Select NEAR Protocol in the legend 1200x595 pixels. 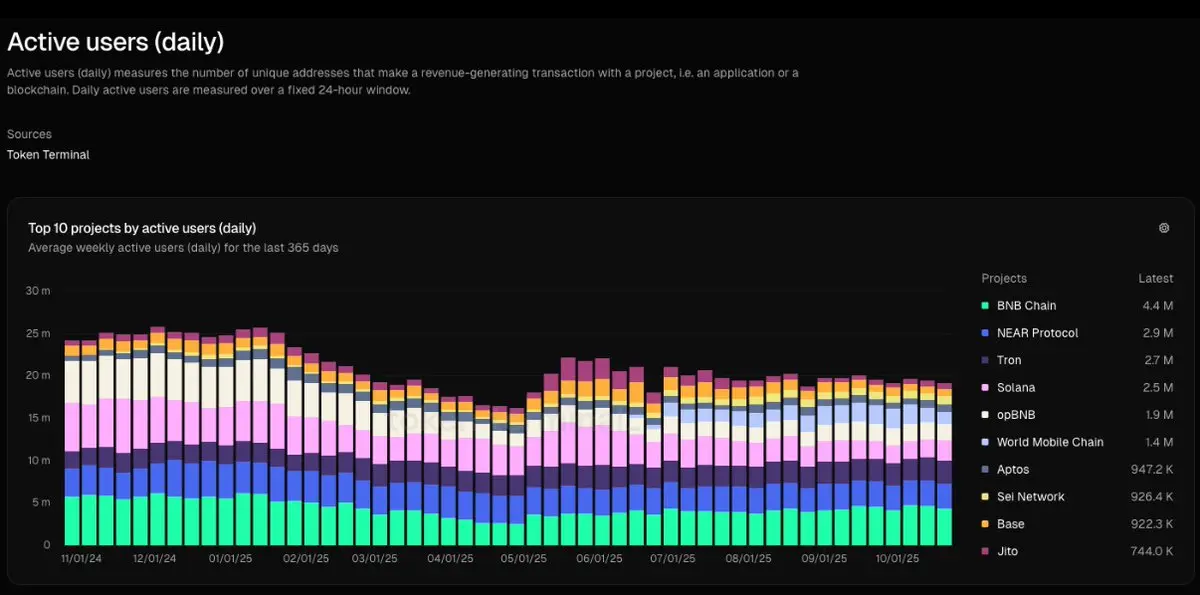tap(1037, 333)
